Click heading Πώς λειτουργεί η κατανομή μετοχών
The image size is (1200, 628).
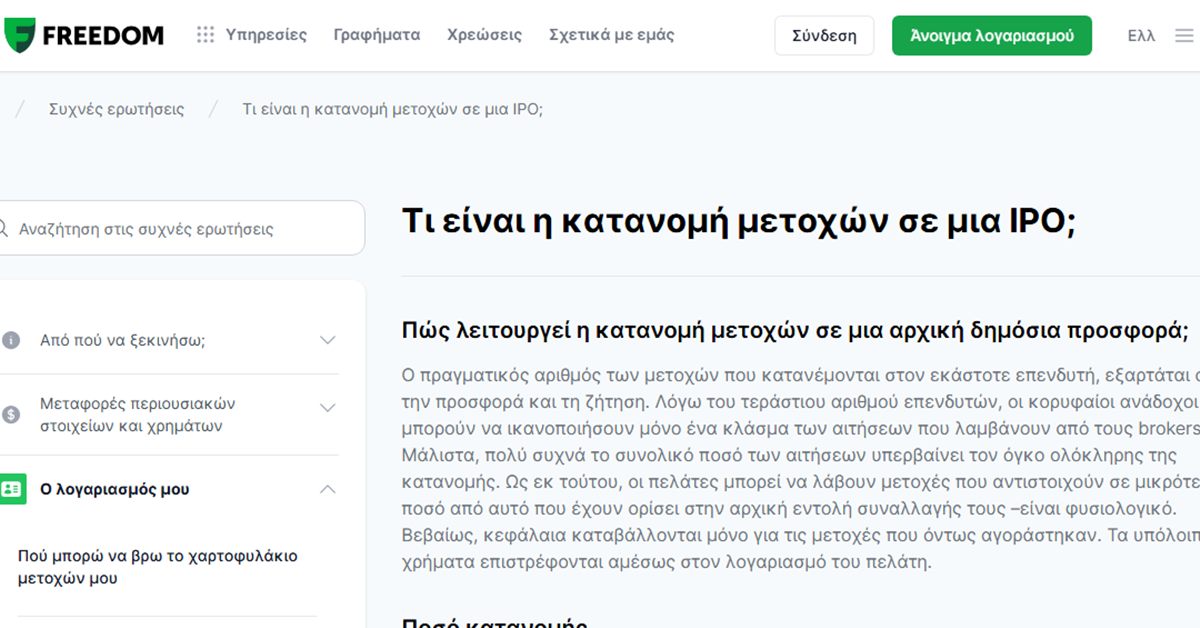pyautogui.click(x=795, y=331)
